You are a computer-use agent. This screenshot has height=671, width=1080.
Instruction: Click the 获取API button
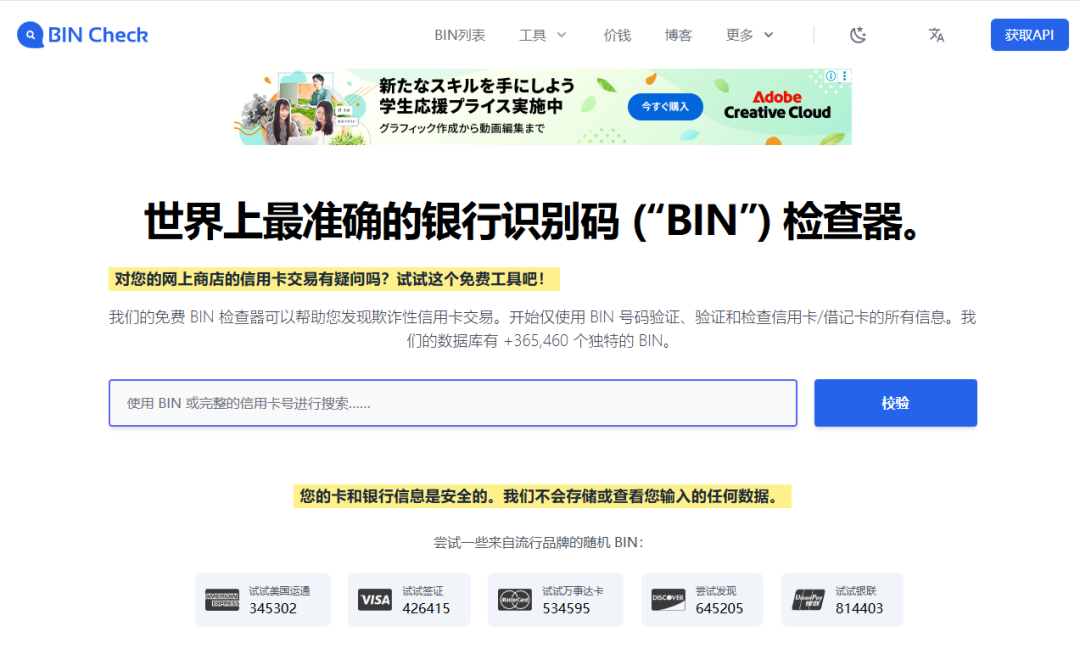[x=1029, y=34]
